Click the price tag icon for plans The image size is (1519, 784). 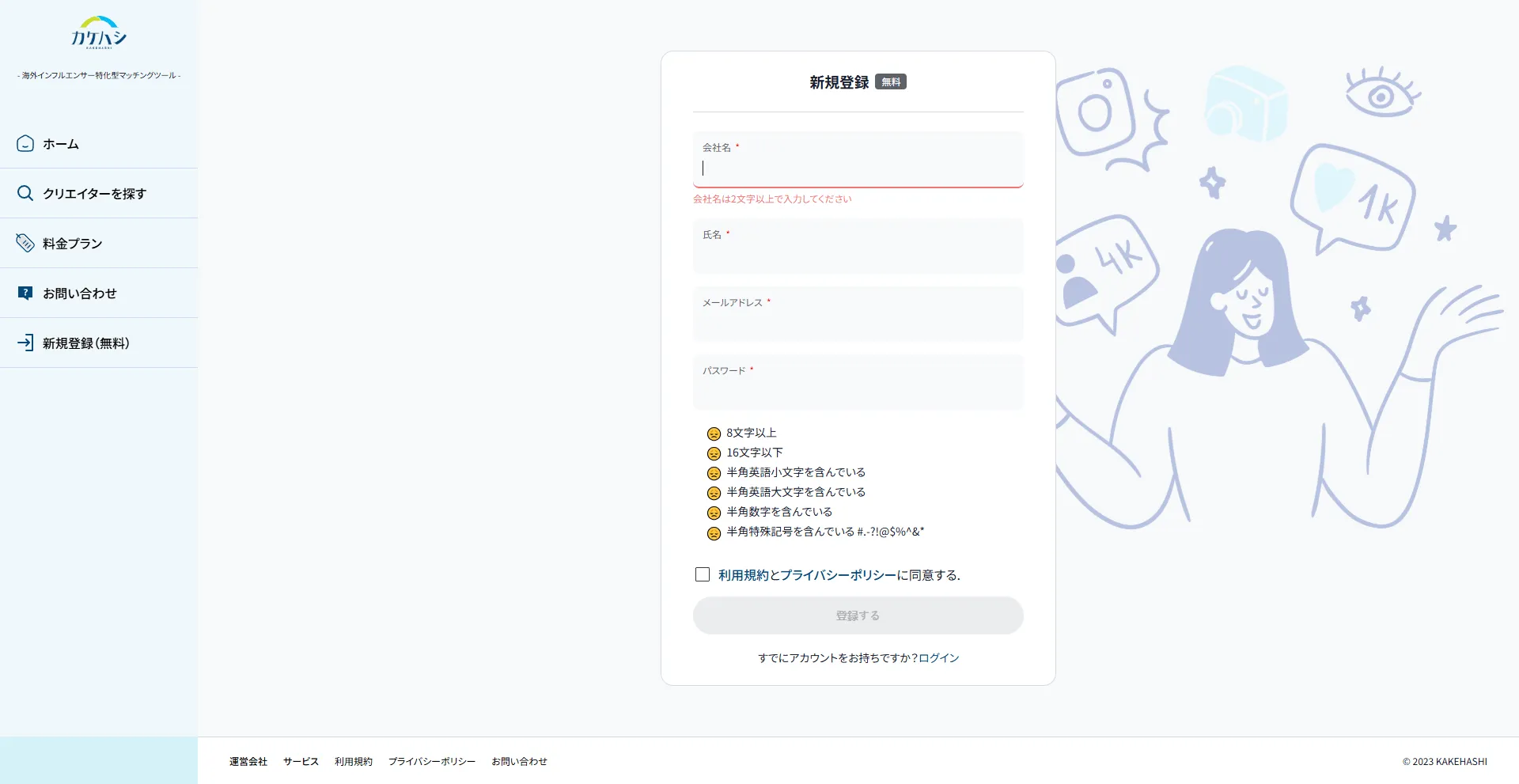(x=25, y=243)
